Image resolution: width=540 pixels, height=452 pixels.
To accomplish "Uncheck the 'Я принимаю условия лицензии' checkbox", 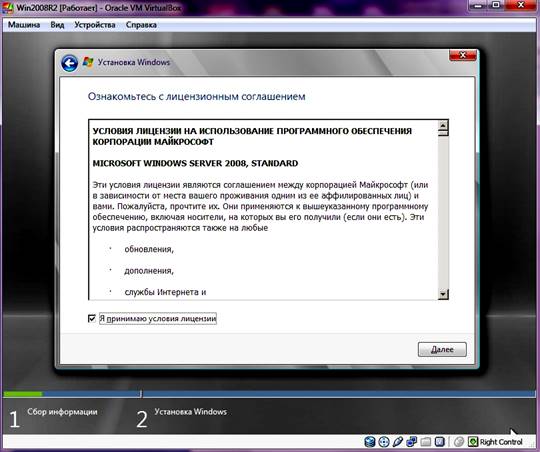I will pos(92,318).
